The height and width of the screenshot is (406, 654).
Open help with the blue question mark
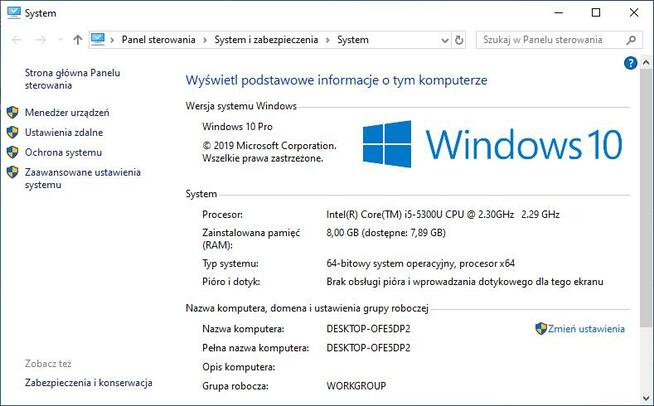pos(630,63)
